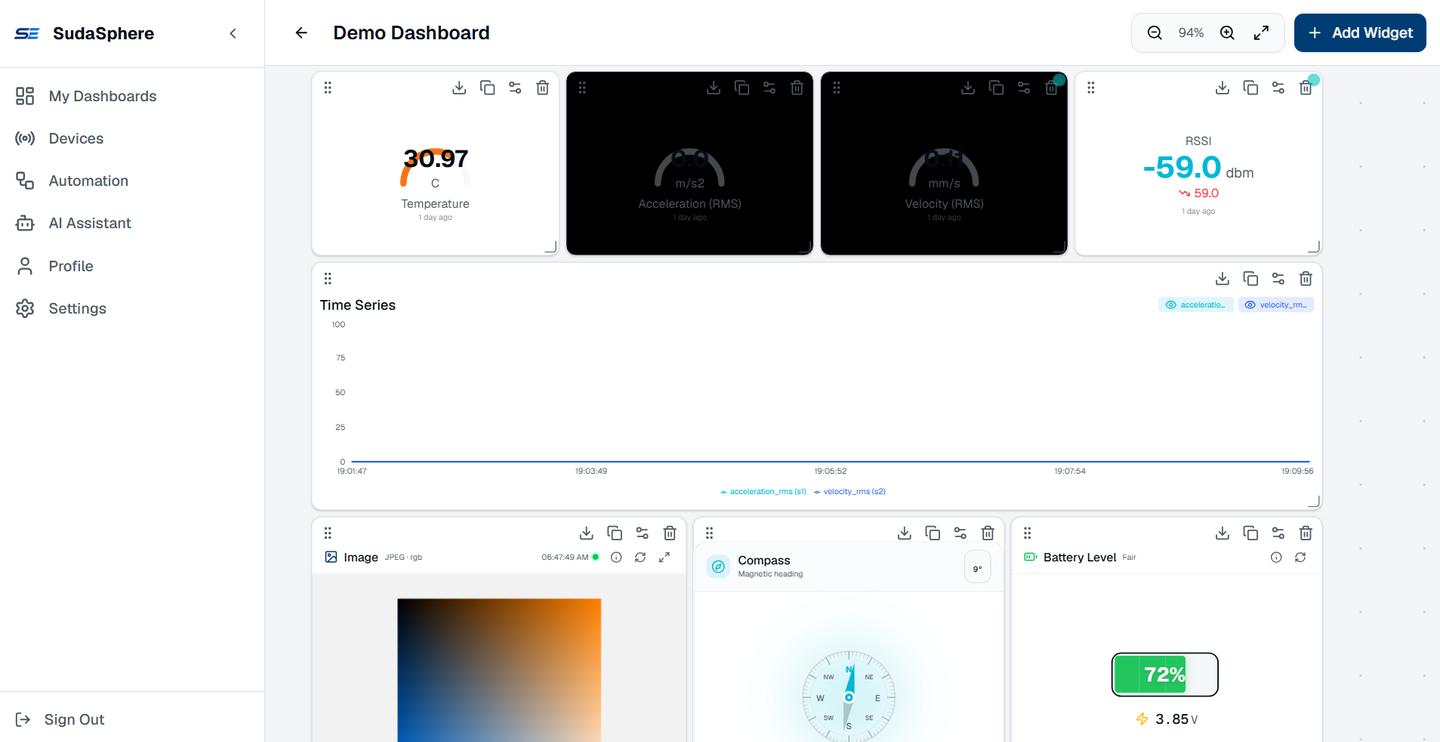Image resolution: width=1440 pixels, height=742 pixels.
Task: Show Battery Level info
Action: (1276, 557)
